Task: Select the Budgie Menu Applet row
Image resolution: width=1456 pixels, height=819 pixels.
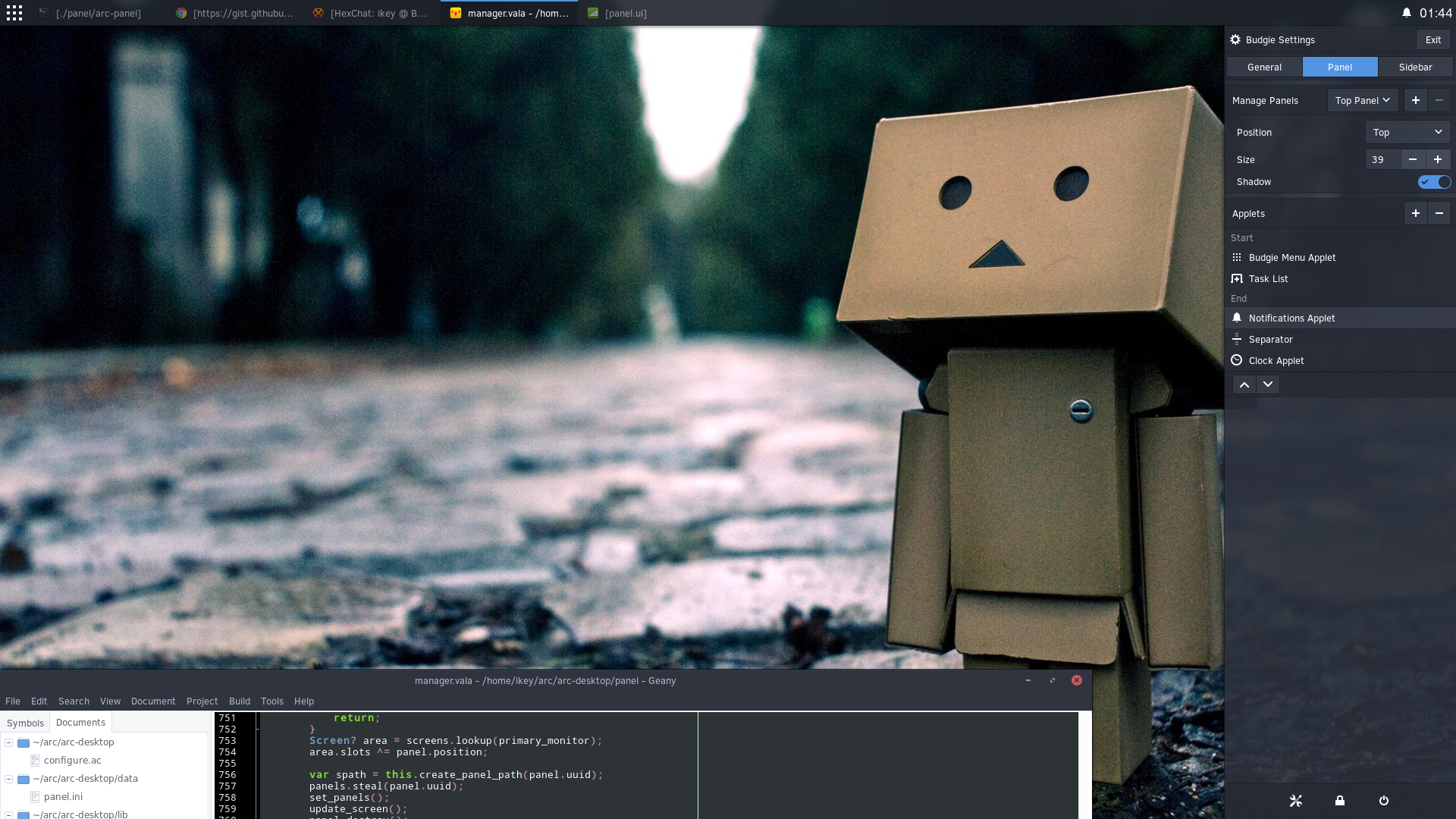Action: tap(1339, 257)
